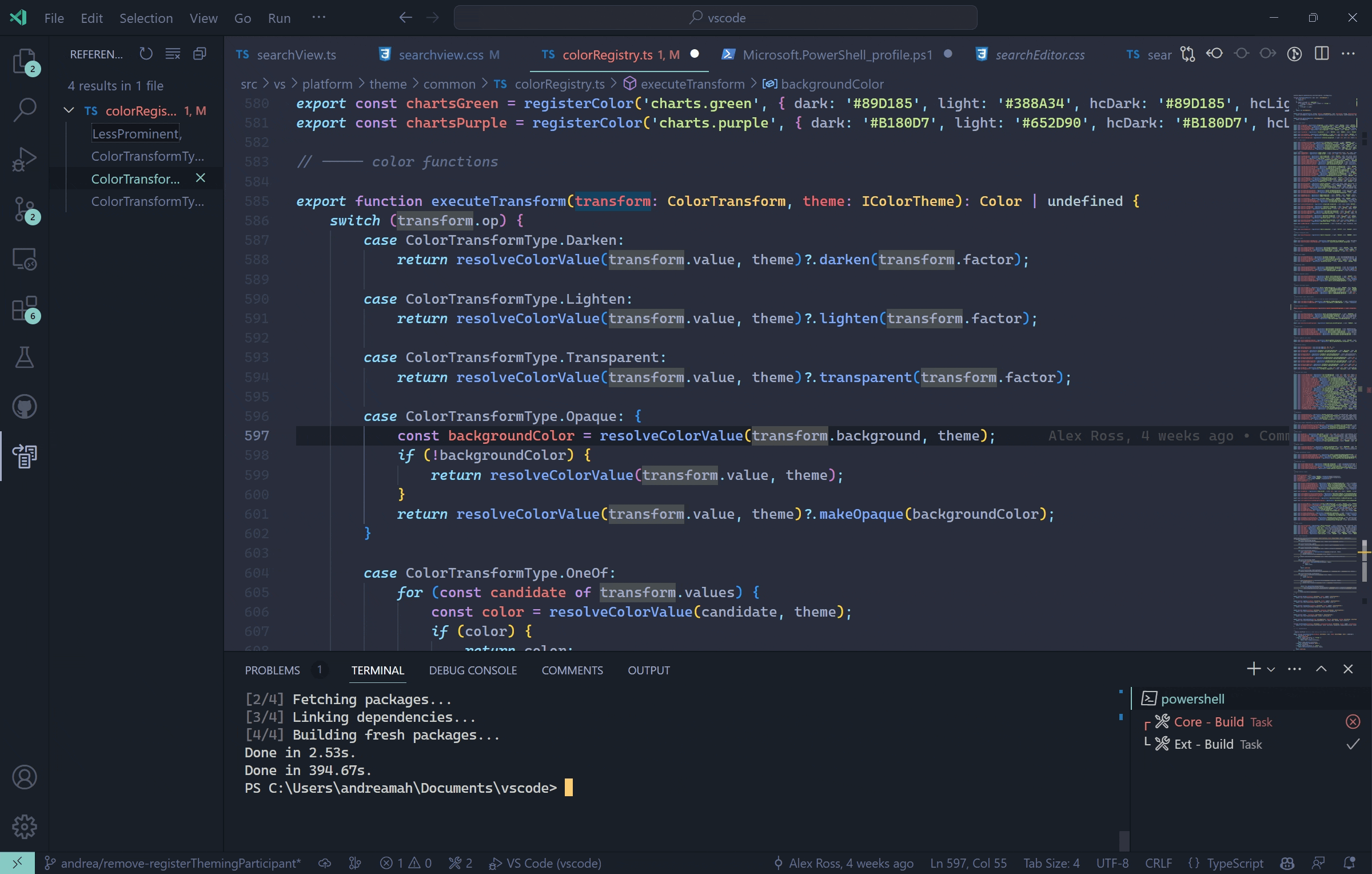Screen dimensions: 1372x874
Task: Maximize the panel size chevron
Action: tap(1321, 669)
